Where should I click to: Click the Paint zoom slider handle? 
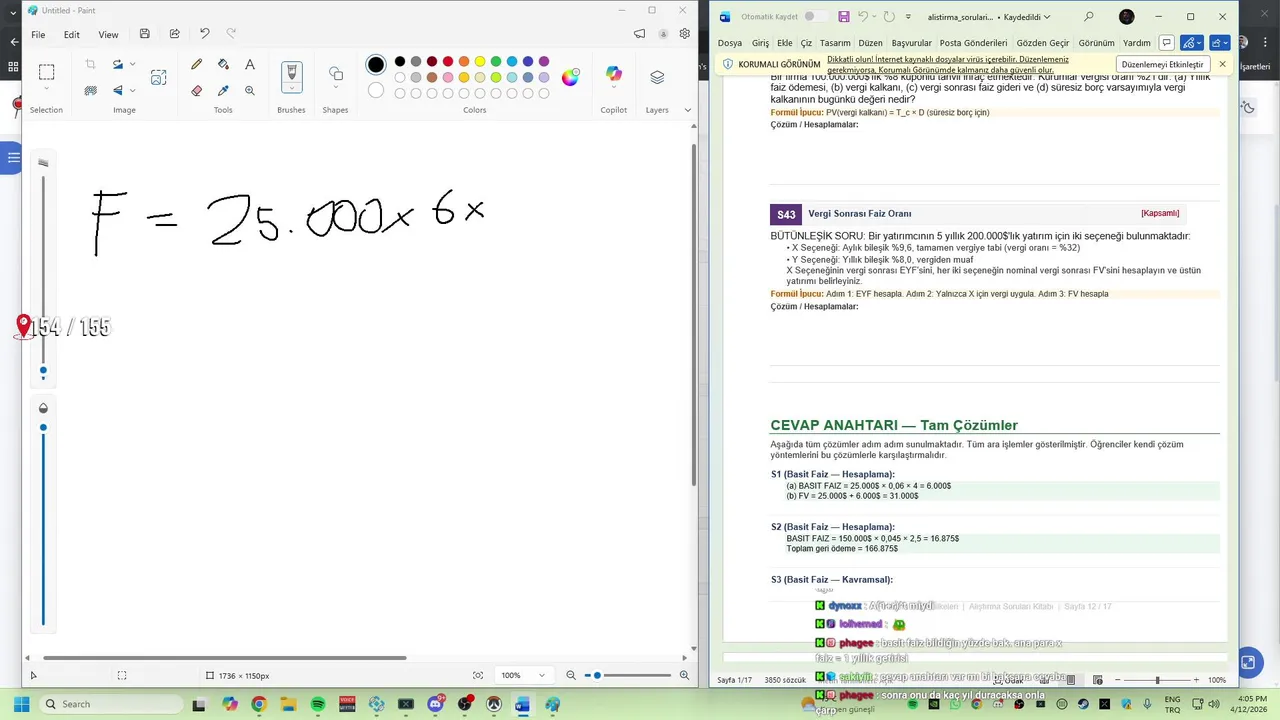(597, 675)
